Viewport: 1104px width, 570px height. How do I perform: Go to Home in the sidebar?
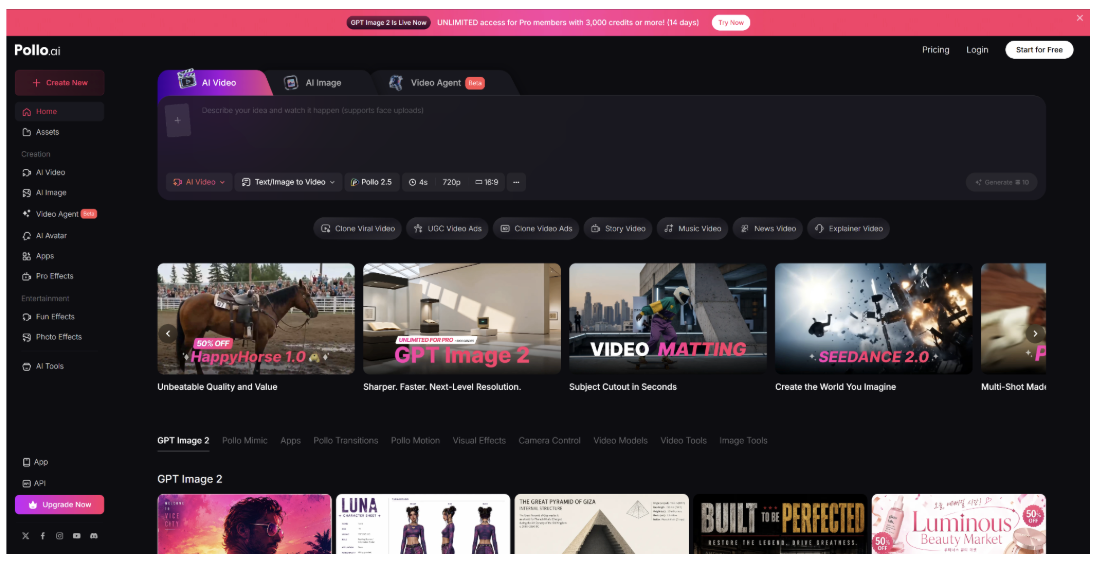(x=59, y=112)
